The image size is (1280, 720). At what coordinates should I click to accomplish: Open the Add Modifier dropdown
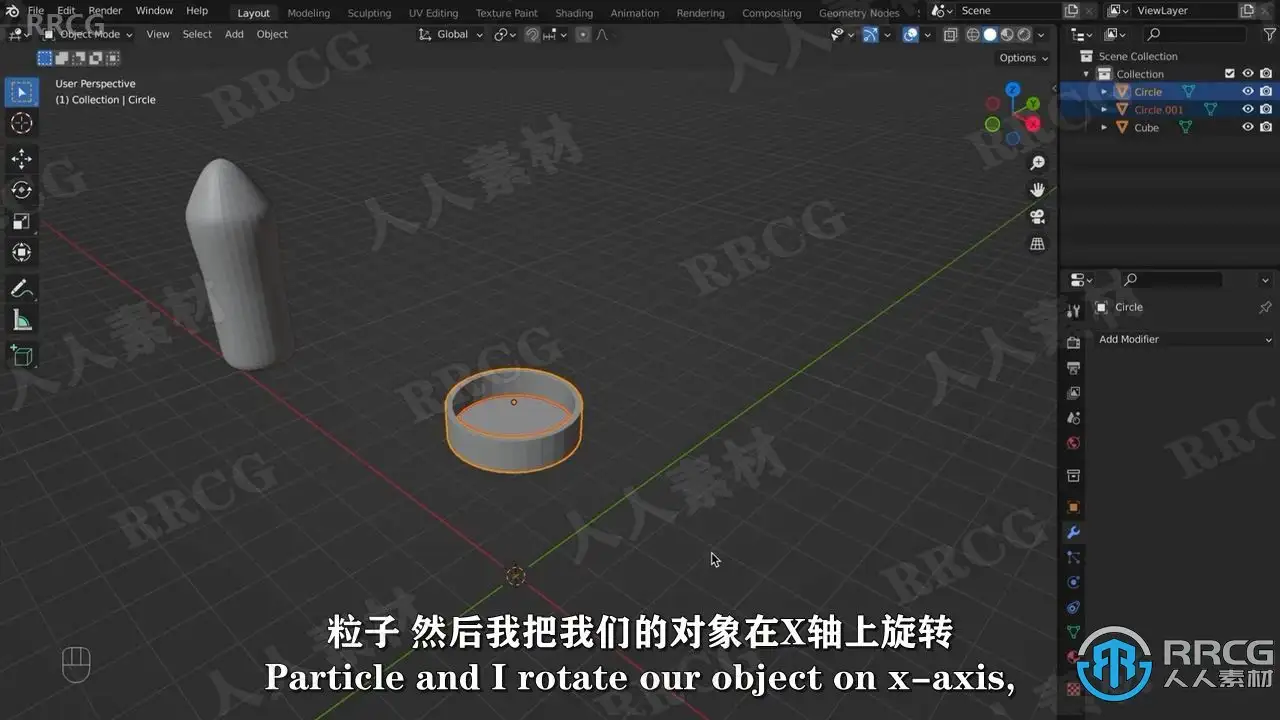tap(1184, 339)
